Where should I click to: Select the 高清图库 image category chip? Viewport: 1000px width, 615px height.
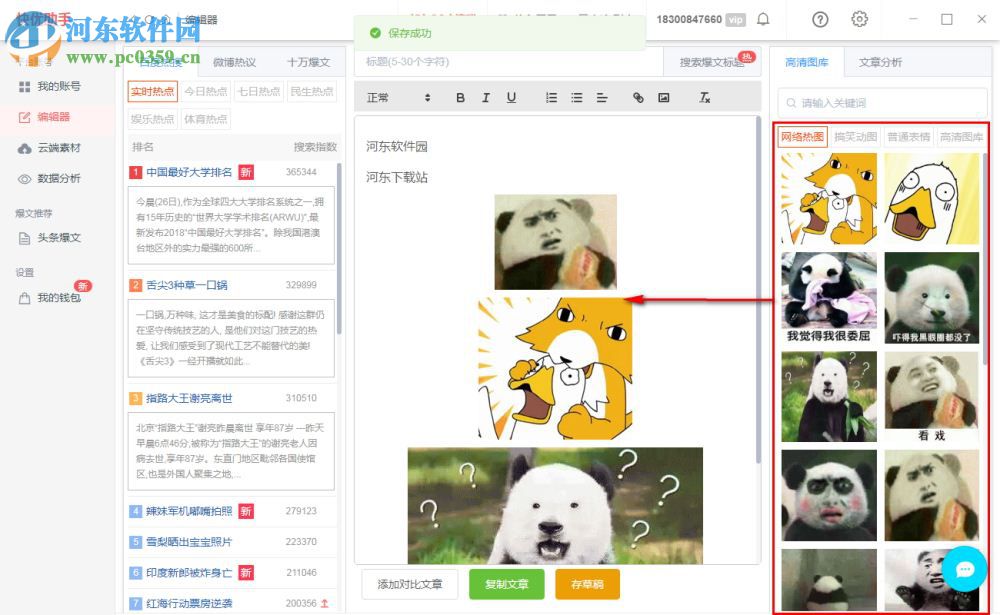[960, 137]
